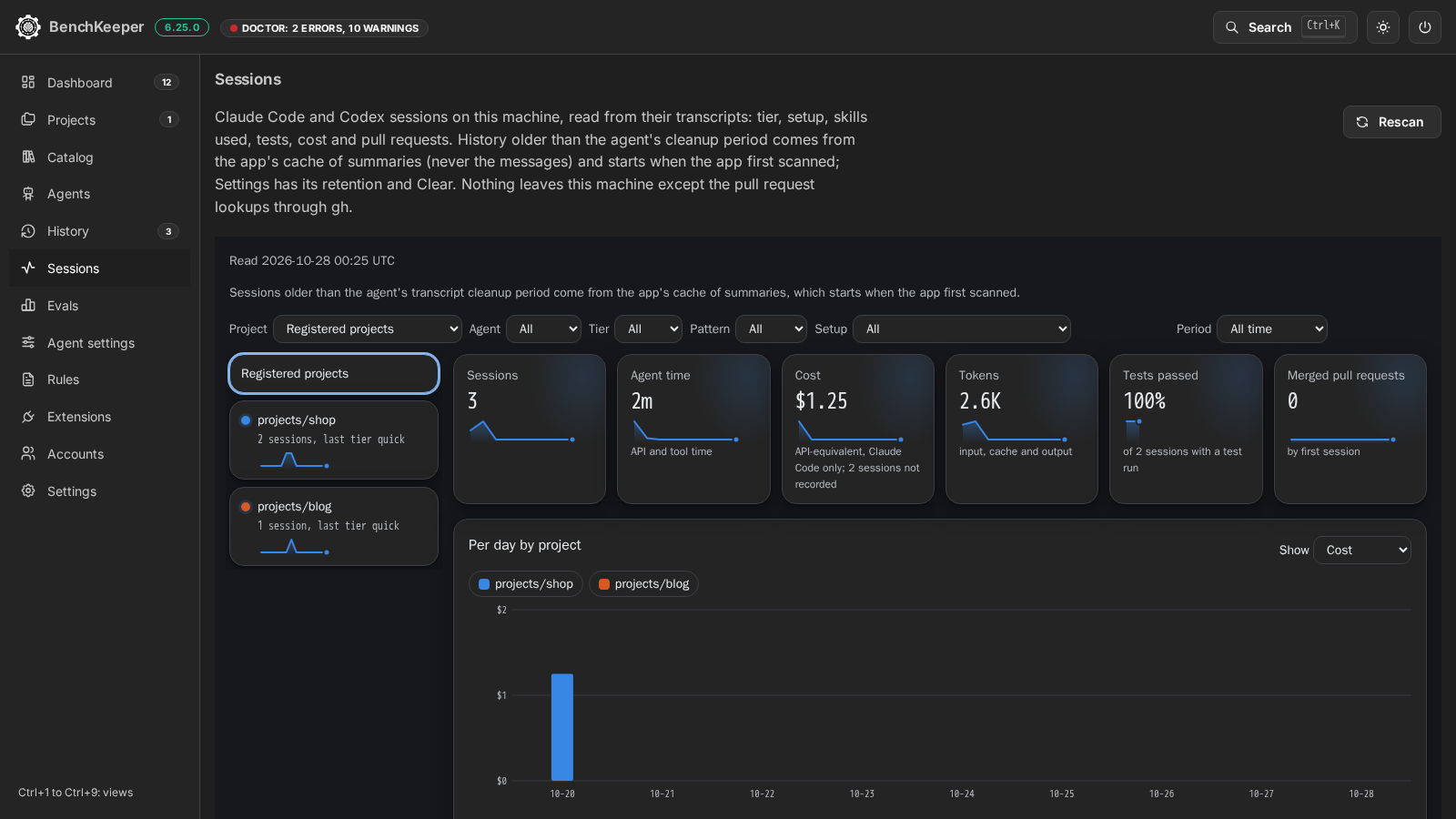Click the Rules document icon
1456x819 pixels.
coord(28,379)
